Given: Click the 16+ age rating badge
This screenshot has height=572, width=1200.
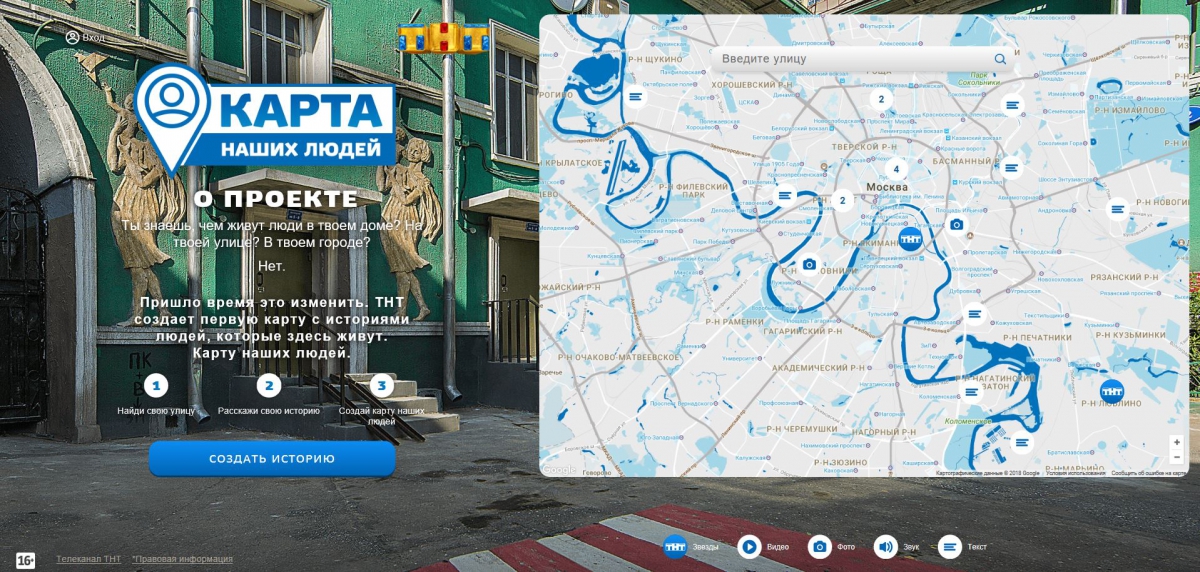Looking at the screenshot, I should pyautogui.click(x=25, y=561).
